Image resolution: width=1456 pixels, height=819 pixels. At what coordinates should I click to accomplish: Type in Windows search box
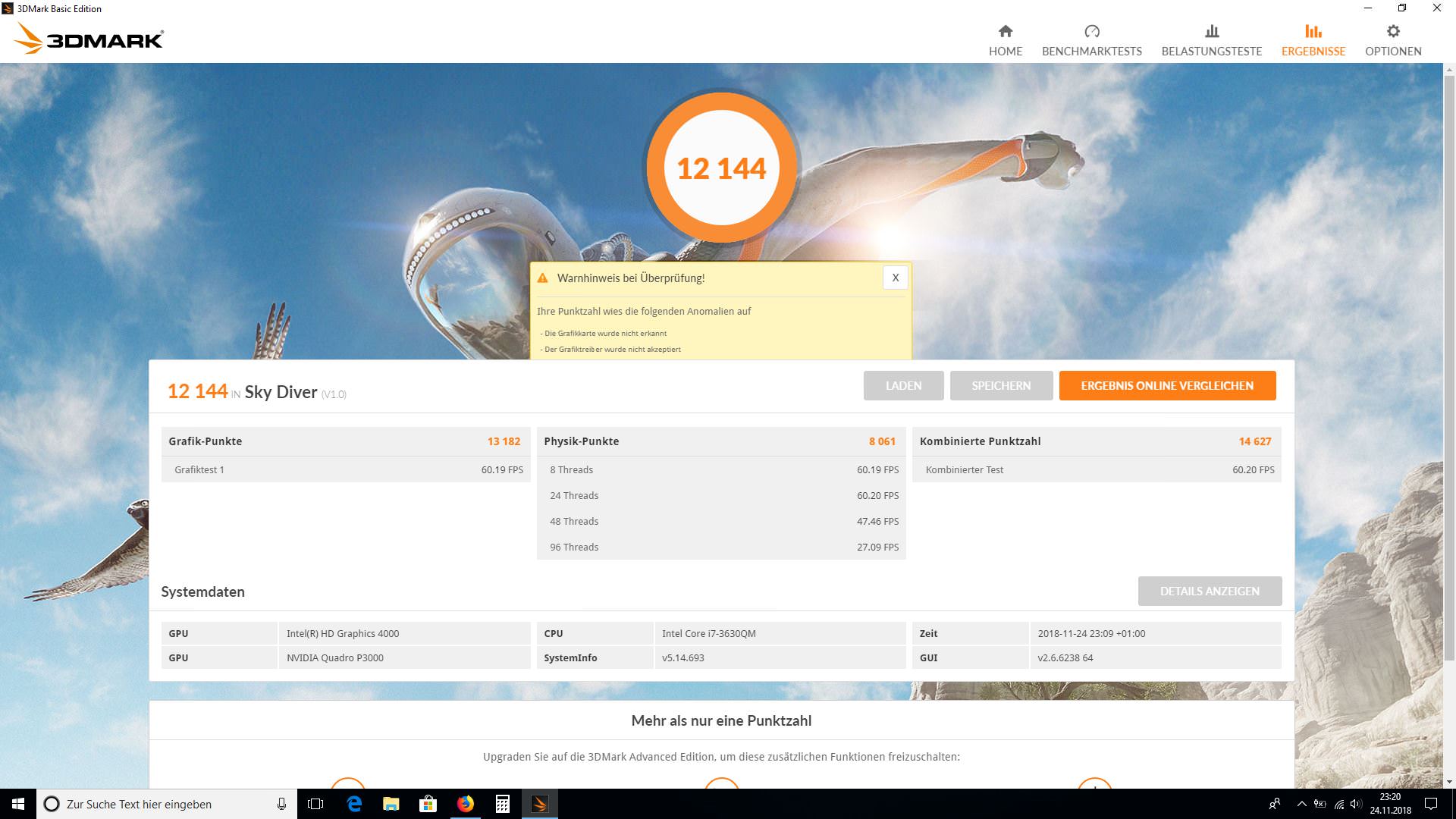tap(152, 804)
